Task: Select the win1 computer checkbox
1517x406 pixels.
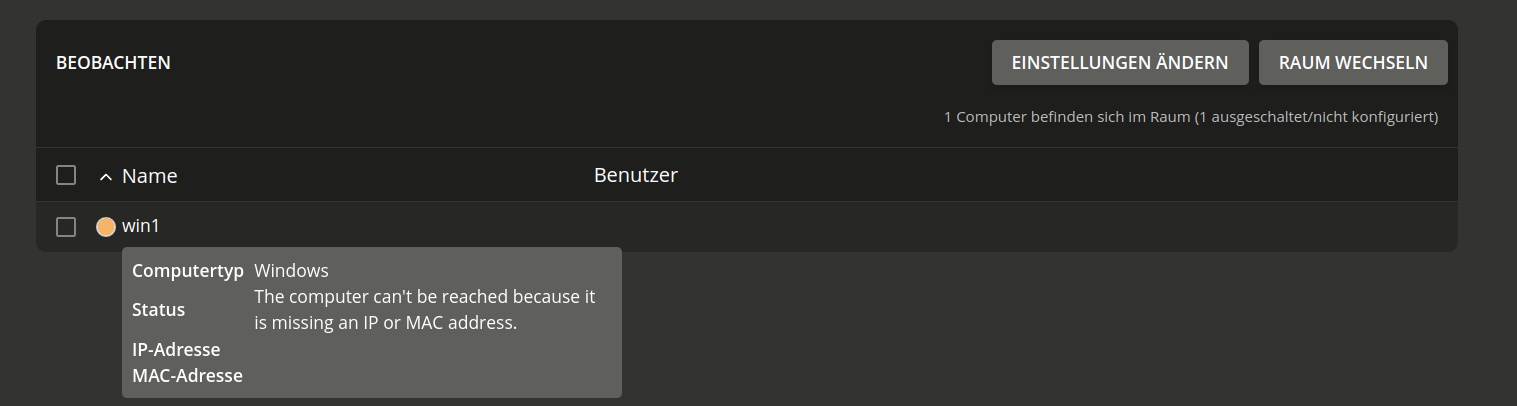Action: pos(66,227)
